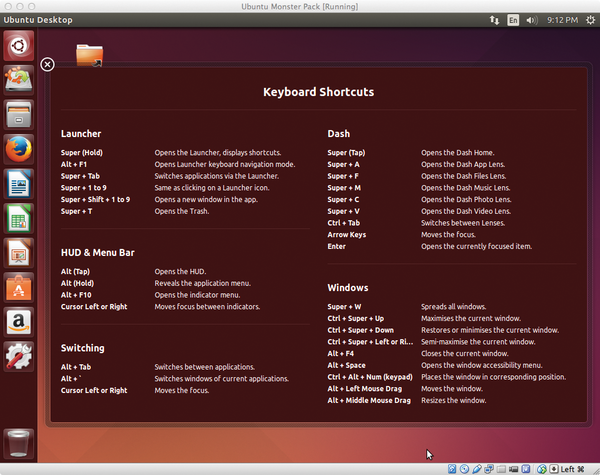Open Ubuntu Software Center launcher icon
Screen dimensions: 600x475
tap(18, 287)
